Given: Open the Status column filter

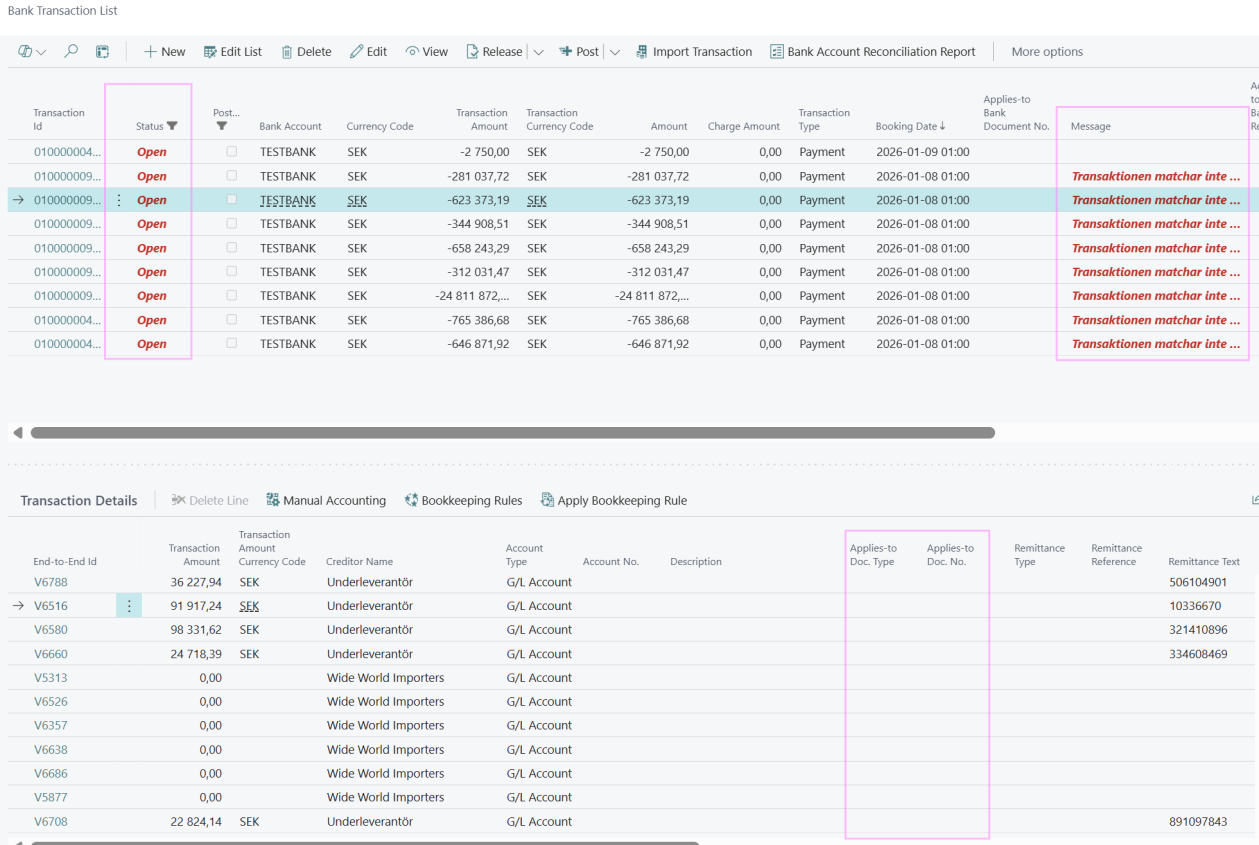Looking at the screenshot, I should tap(172, 126).
